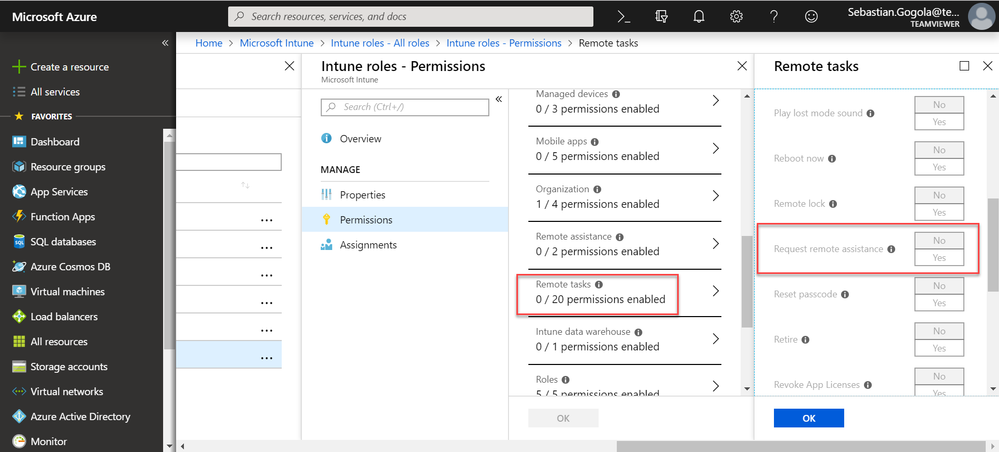Viewport: 999px width, 452px height.
Task: Click the All resources grid icon
Action: pyautogui.click(x=18, y=342)
